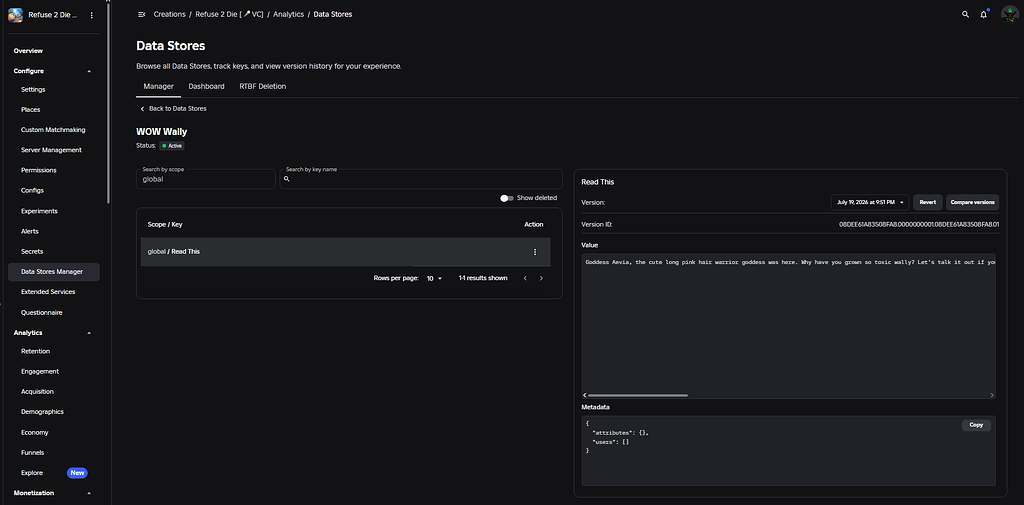This screenshot has height=505, width=1024.
Task: Open Demographics analytics page
Action: tap(42, 412)
